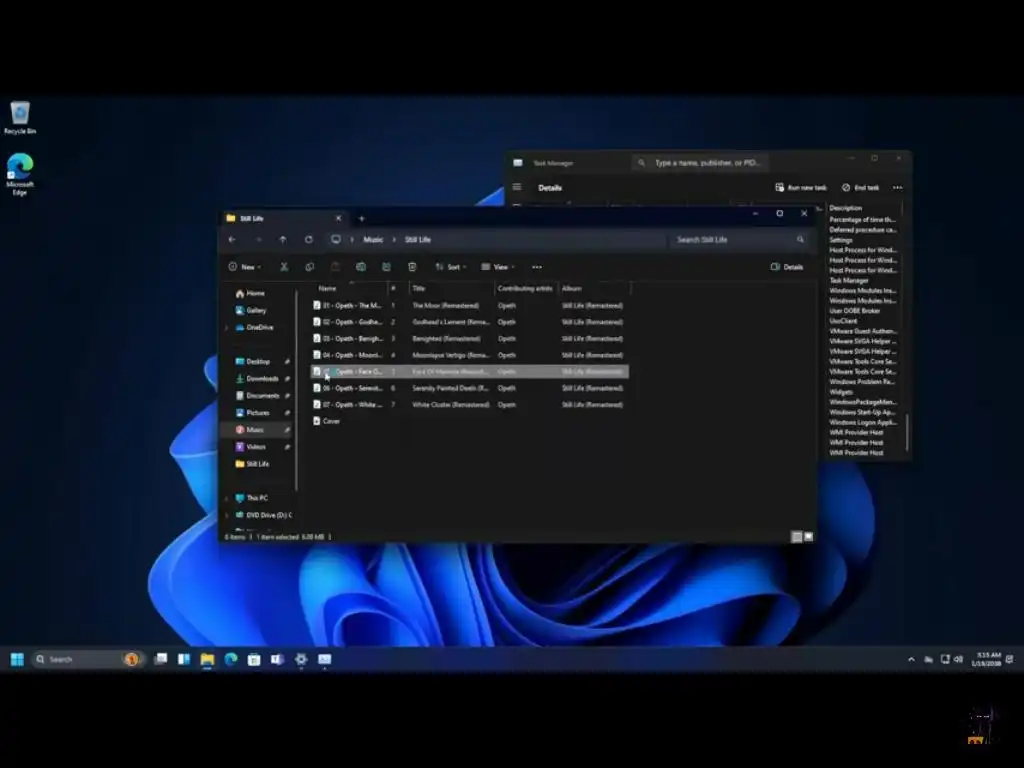Refresh the Still Life folder view
This screenshot has width=1024, height=768.
[x=308, y=240]
